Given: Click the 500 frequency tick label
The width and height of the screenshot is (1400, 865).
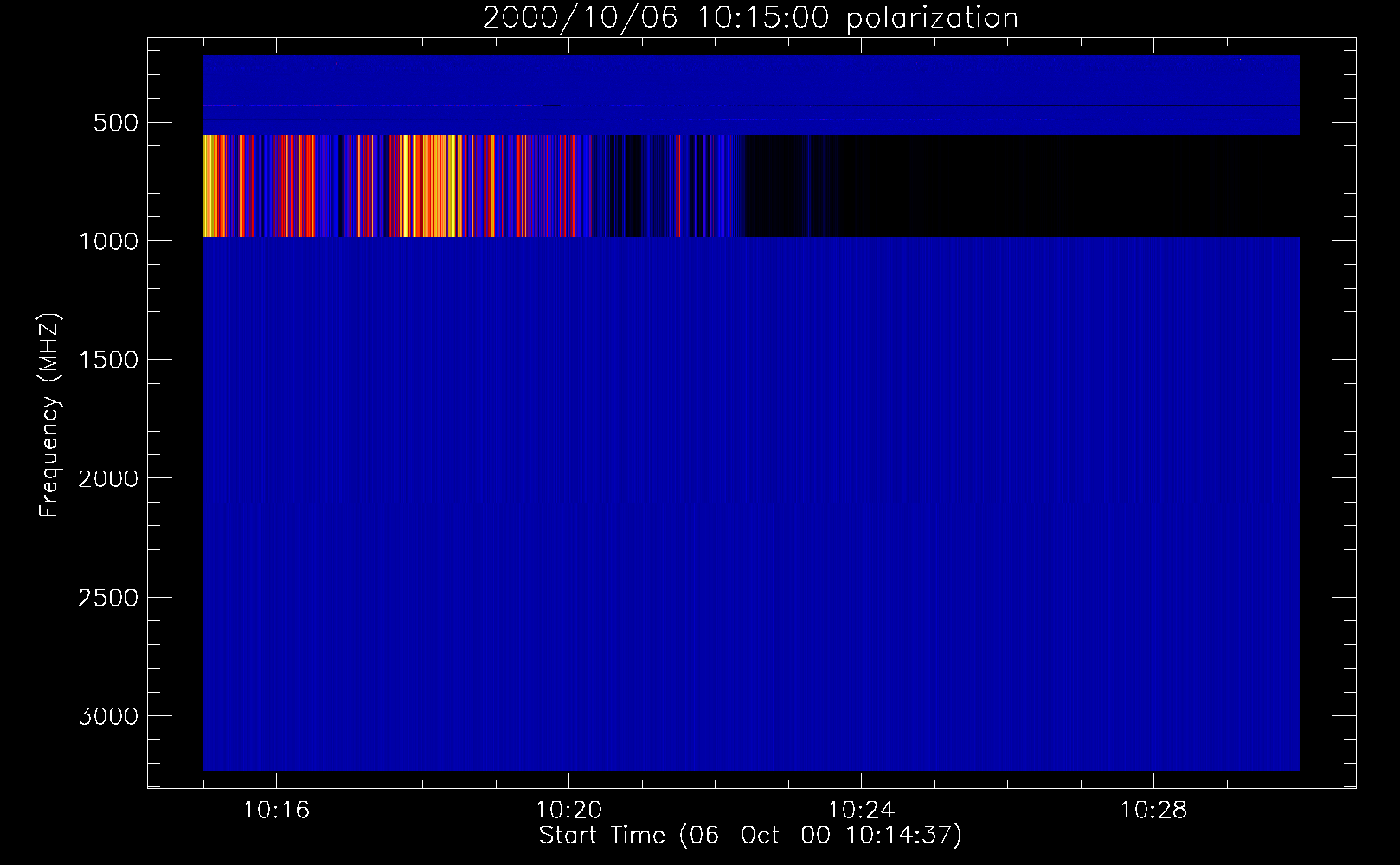Looking at the screenshot, I should (115, 123).
